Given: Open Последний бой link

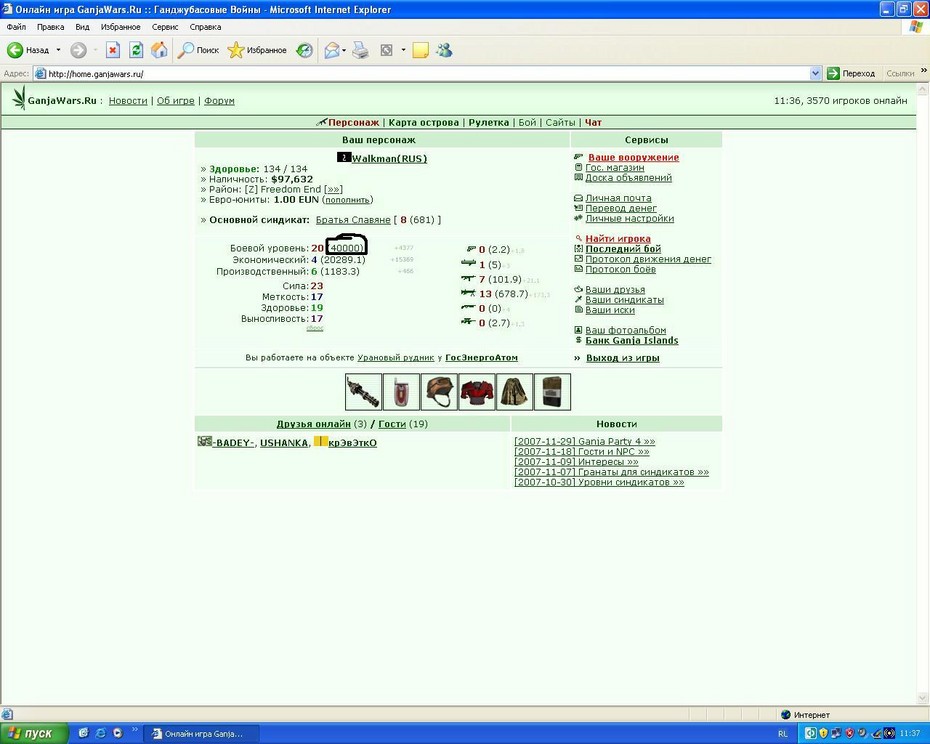Looking at the screenshot, I should coord(623,249).
